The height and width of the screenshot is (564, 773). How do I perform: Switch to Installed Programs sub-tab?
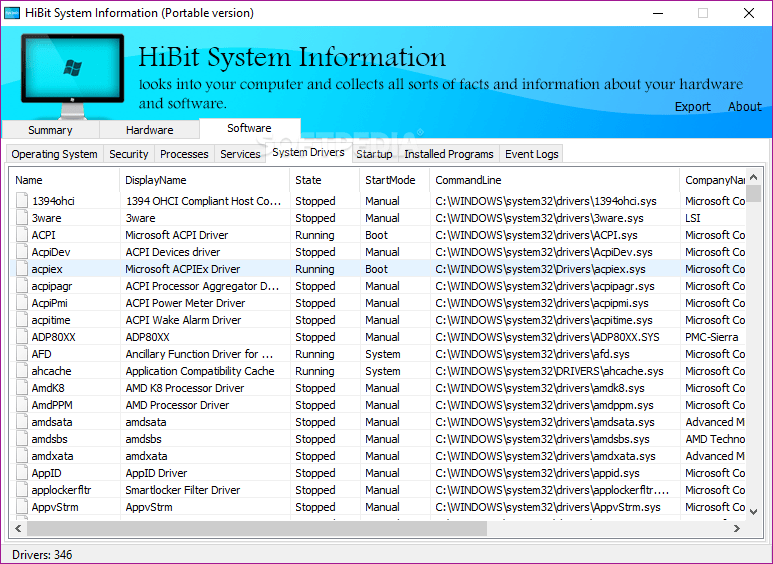pos(449,154)
